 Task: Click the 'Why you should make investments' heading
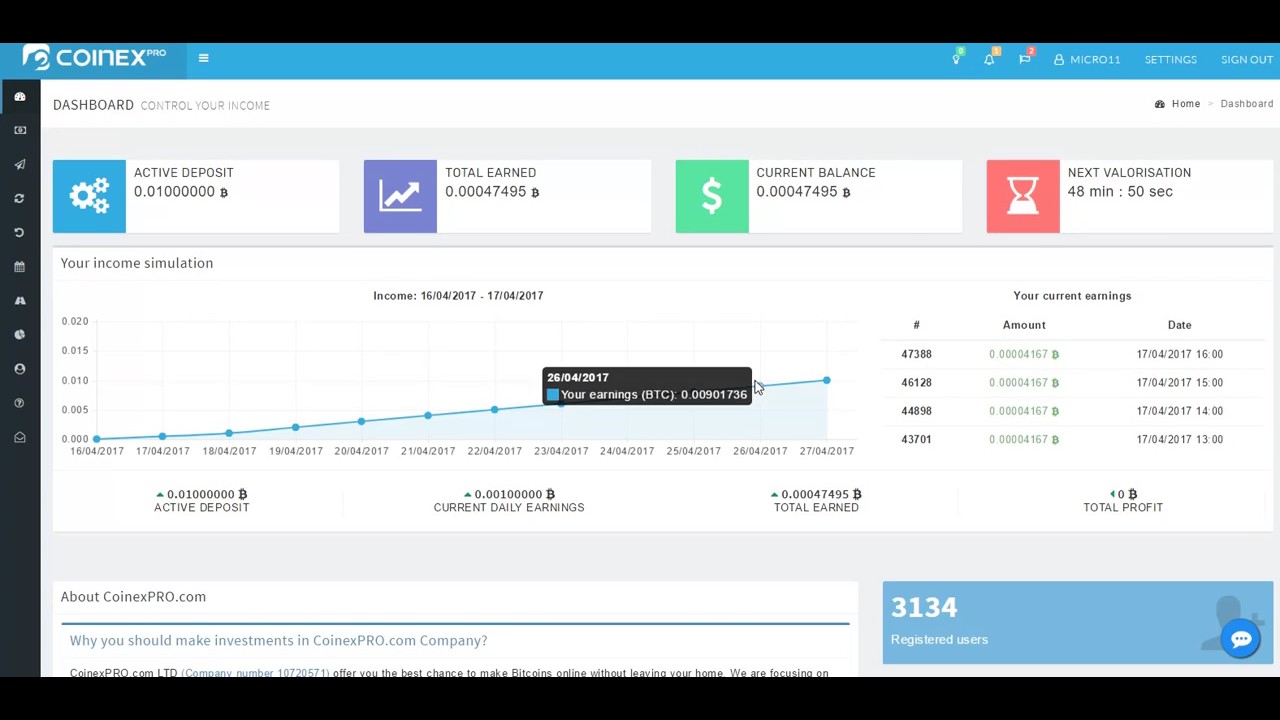click(279, 640)
